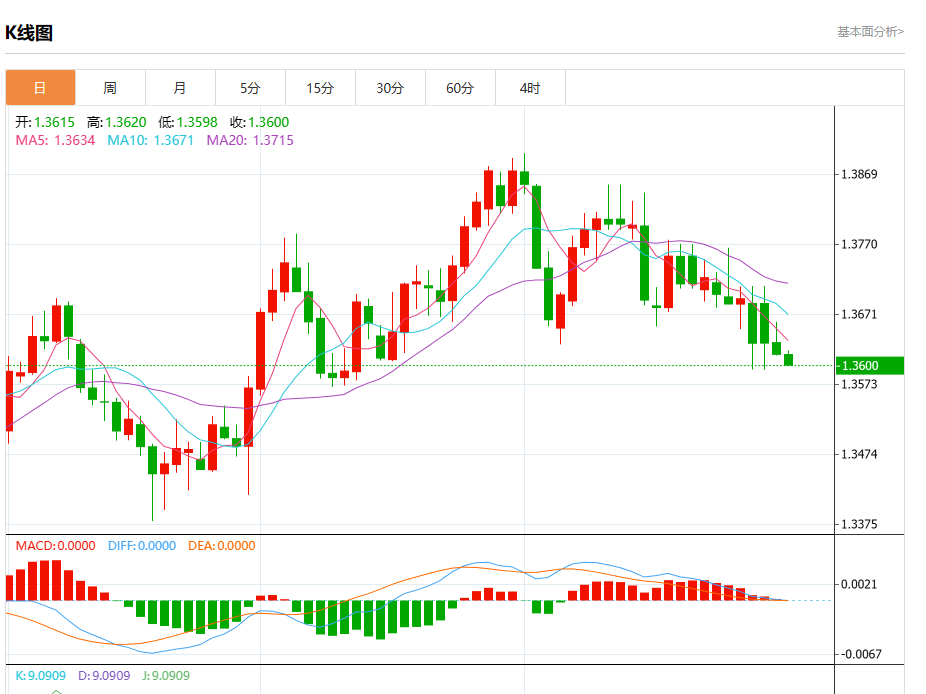This screenshot has height=694, width=926.
Task: Click the MA5 indicator label
Action: (55, 141)
